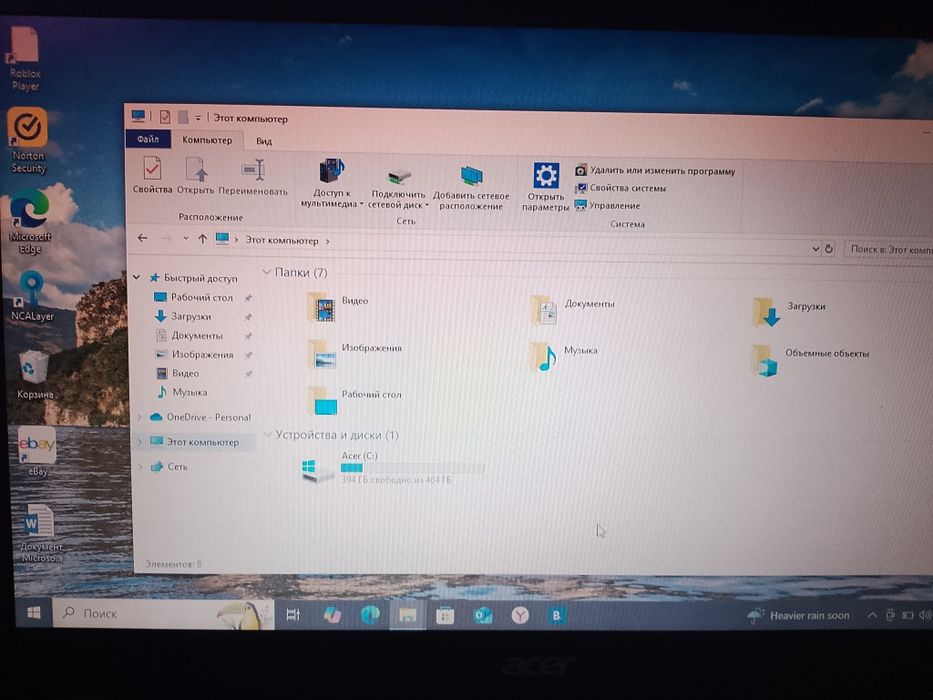Select the Музыка folder in main pane
Screen dimensions: 933x700
[x=563, y=356]
